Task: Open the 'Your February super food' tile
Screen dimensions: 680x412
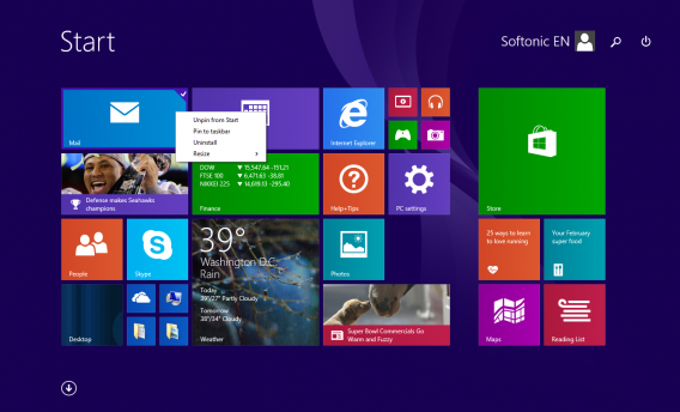Action: tap(575, 249)
